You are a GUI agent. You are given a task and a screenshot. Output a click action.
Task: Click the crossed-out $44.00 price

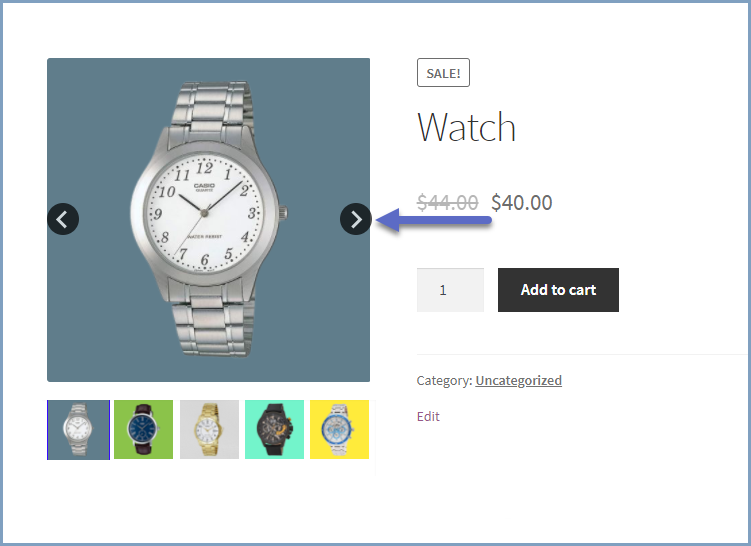[x=447, y=203]
